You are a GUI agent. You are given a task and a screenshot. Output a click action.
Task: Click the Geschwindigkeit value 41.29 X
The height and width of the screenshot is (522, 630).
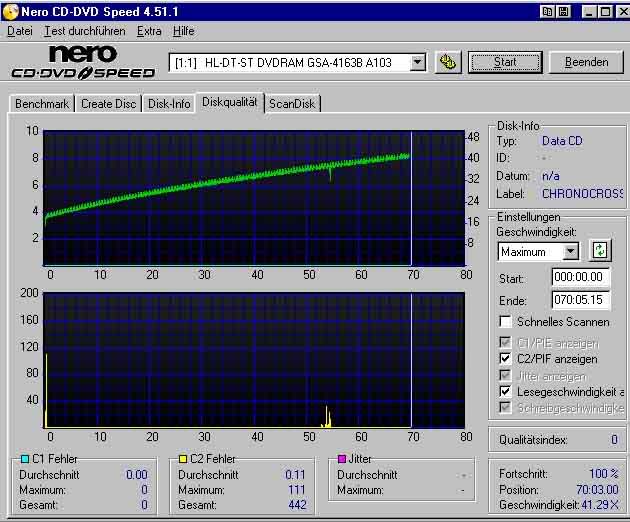(600, 505)
